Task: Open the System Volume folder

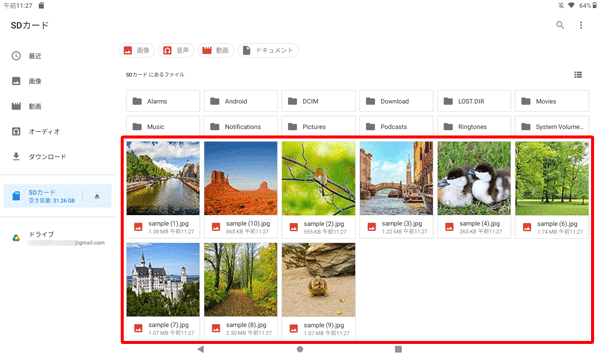Action: [552, 125]
